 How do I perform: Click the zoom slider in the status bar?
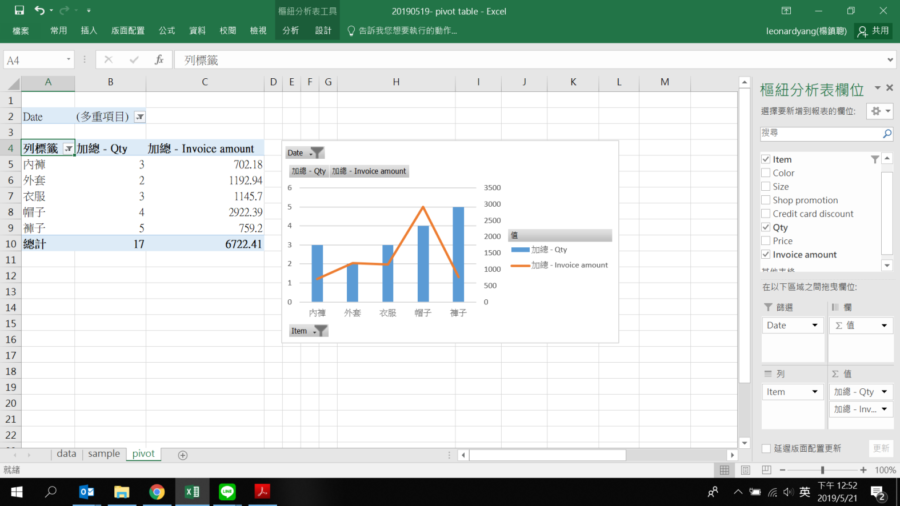822,470
